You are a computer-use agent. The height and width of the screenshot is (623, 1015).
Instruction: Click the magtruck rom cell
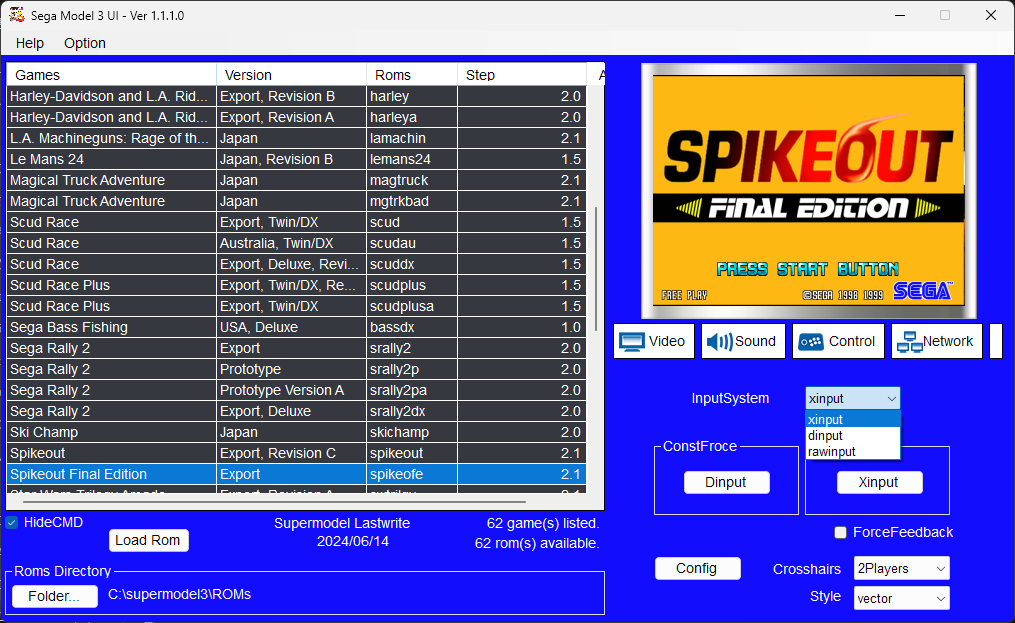tap(412, 180)
